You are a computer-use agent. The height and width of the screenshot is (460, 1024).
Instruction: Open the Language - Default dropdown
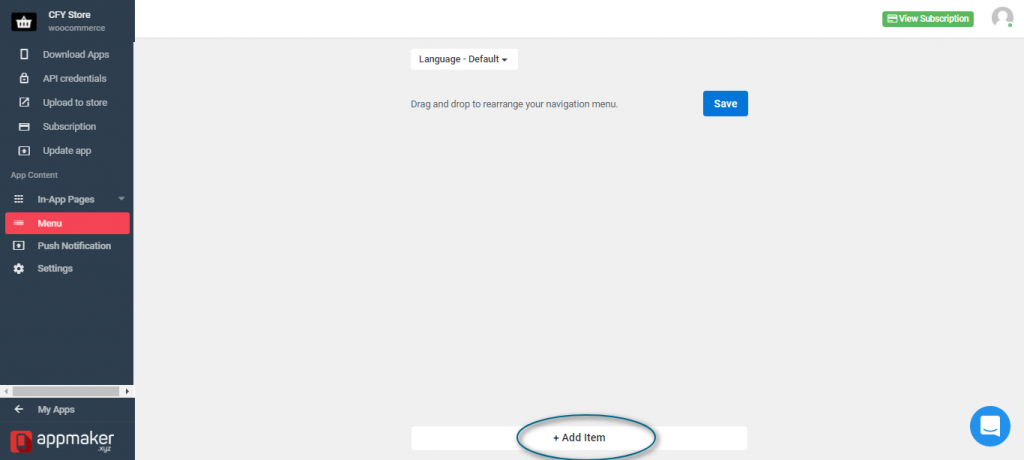pos(464,59)
